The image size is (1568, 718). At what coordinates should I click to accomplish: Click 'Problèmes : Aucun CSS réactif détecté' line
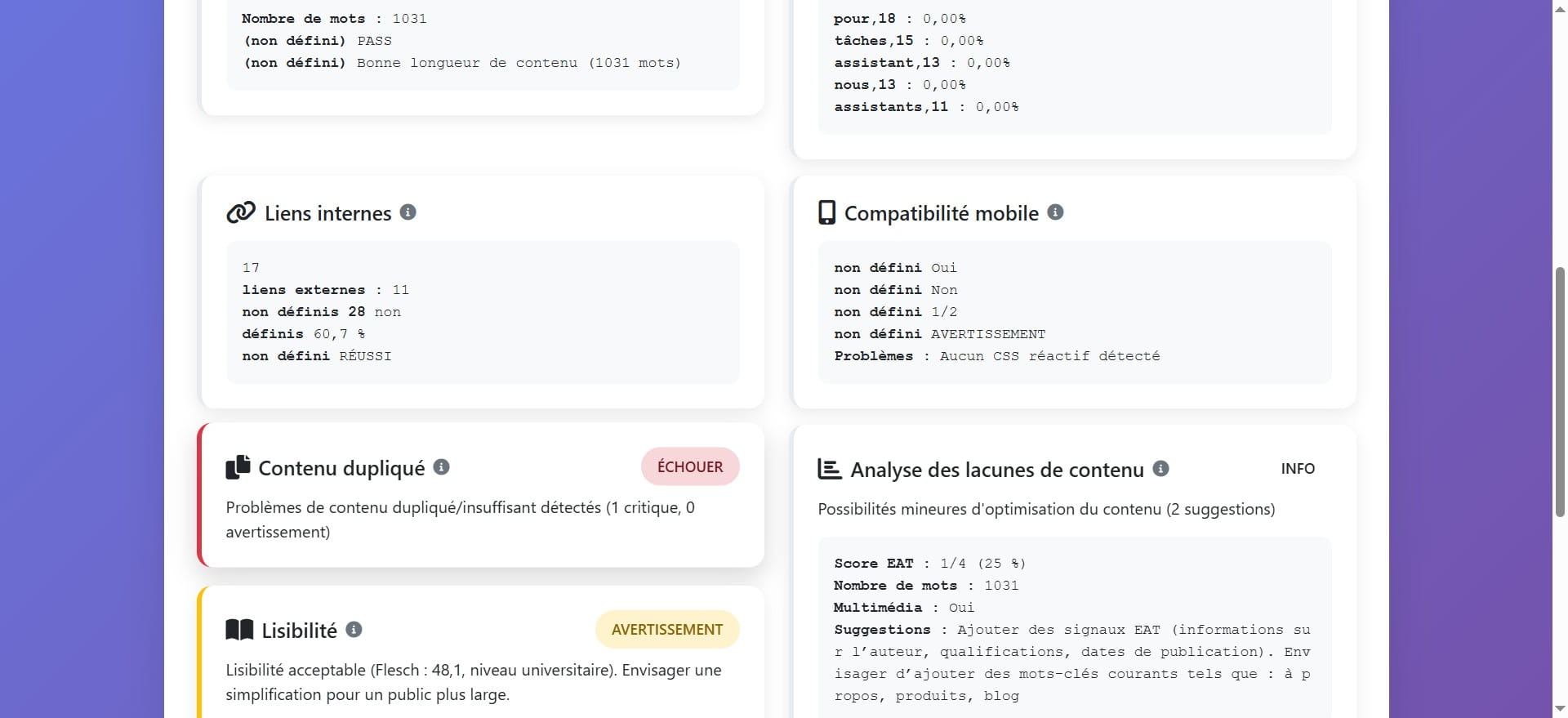(997, 355)
